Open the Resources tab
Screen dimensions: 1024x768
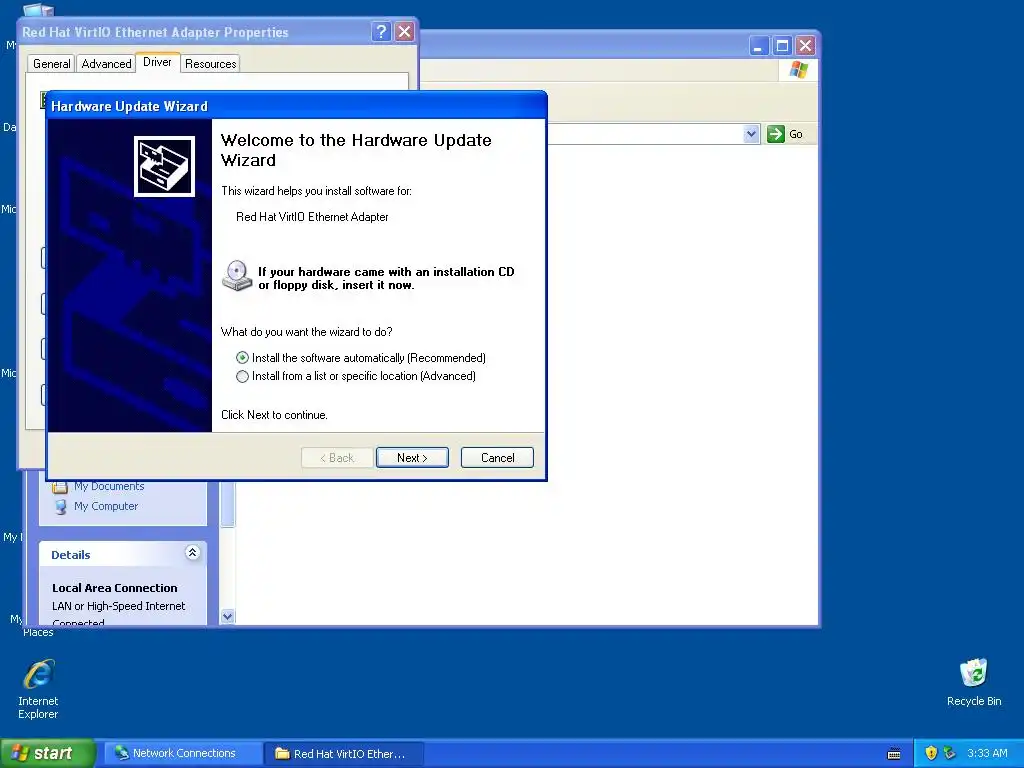210,63
